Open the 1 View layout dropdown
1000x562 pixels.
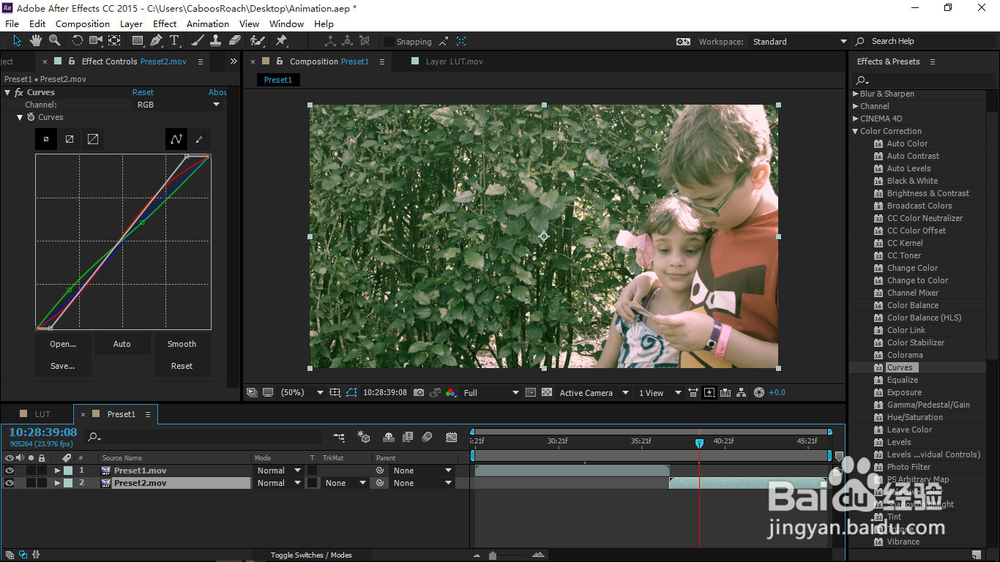660,393
